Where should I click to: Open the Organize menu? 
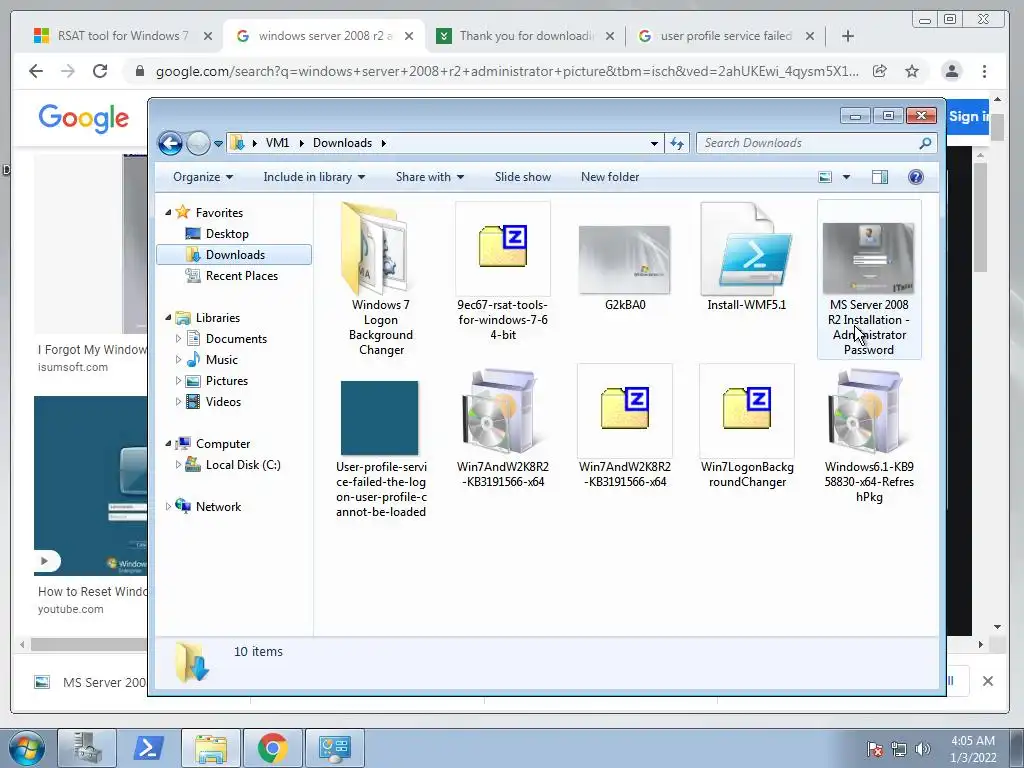(x=202, y=177)
